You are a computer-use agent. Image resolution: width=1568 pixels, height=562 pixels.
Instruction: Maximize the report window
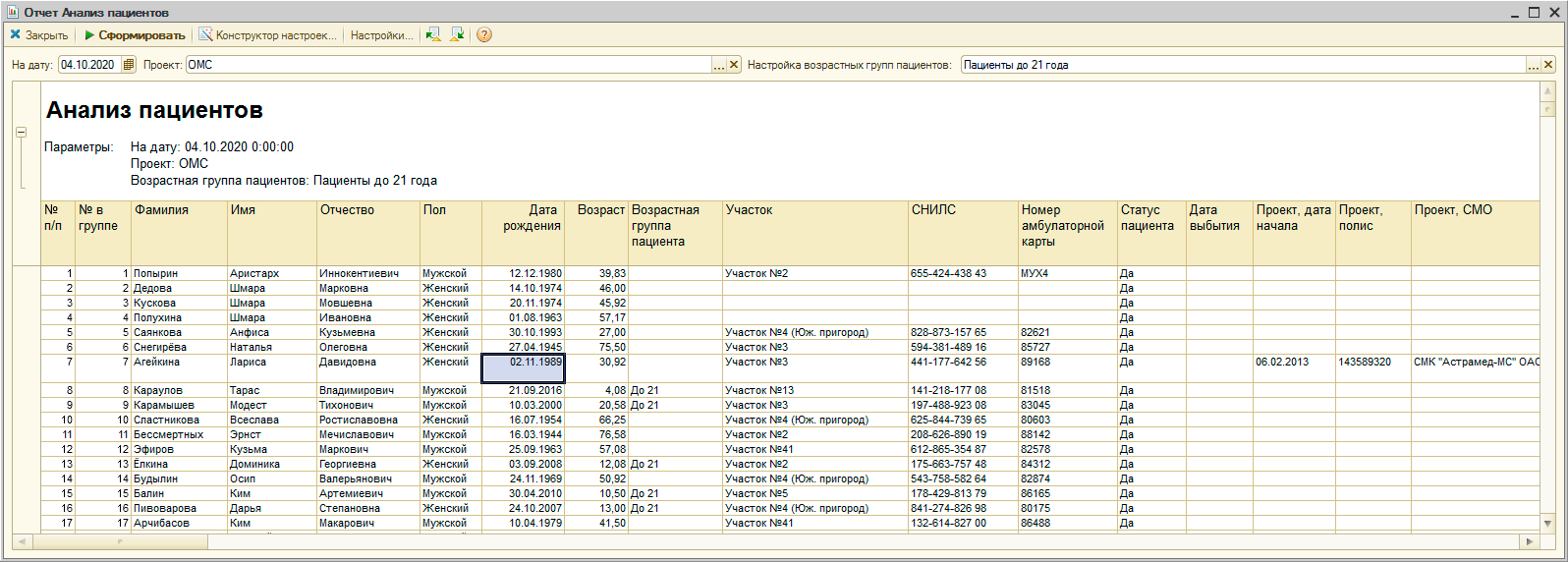(1534, 12)
